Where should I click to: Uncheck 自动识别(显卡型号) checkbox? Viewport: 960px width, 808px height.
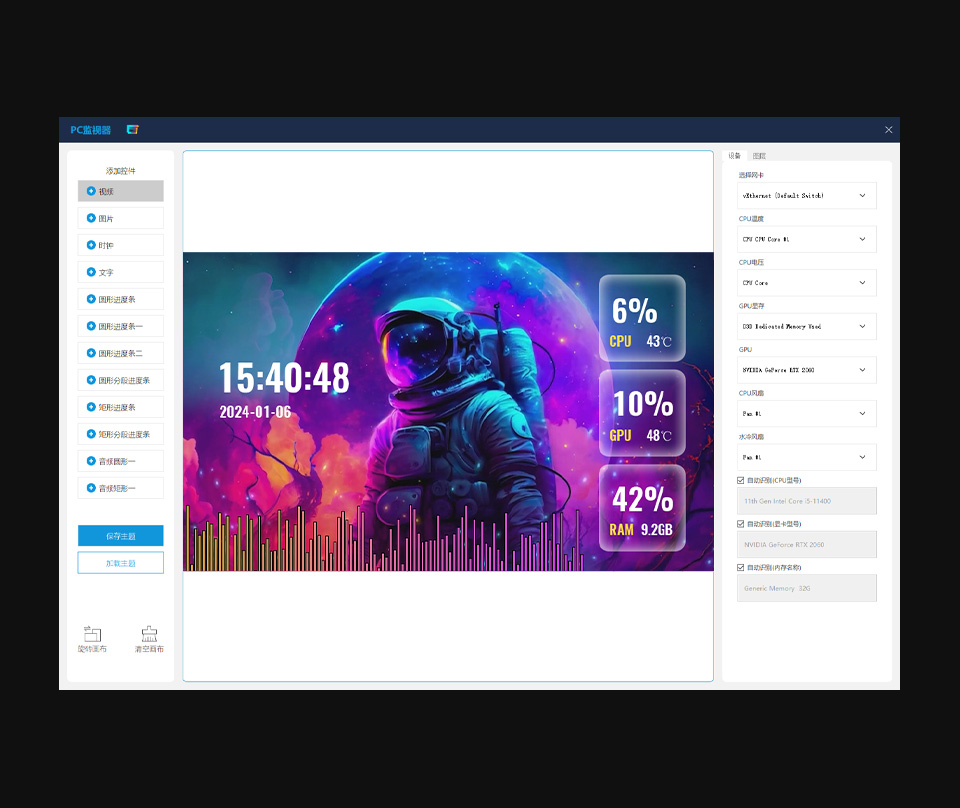pyautogui.click(x=740, y=524)
